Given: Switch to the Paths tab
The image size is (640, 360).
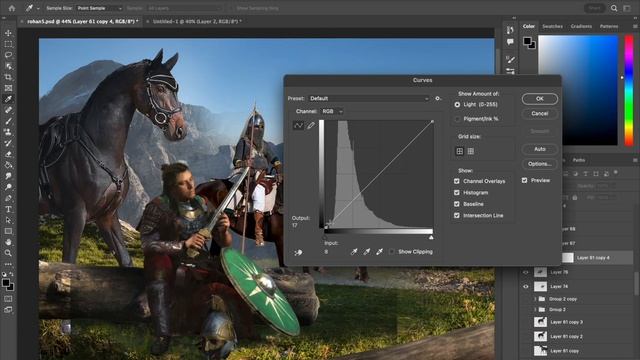Looking at the screenshot, I should click(579, 160).
